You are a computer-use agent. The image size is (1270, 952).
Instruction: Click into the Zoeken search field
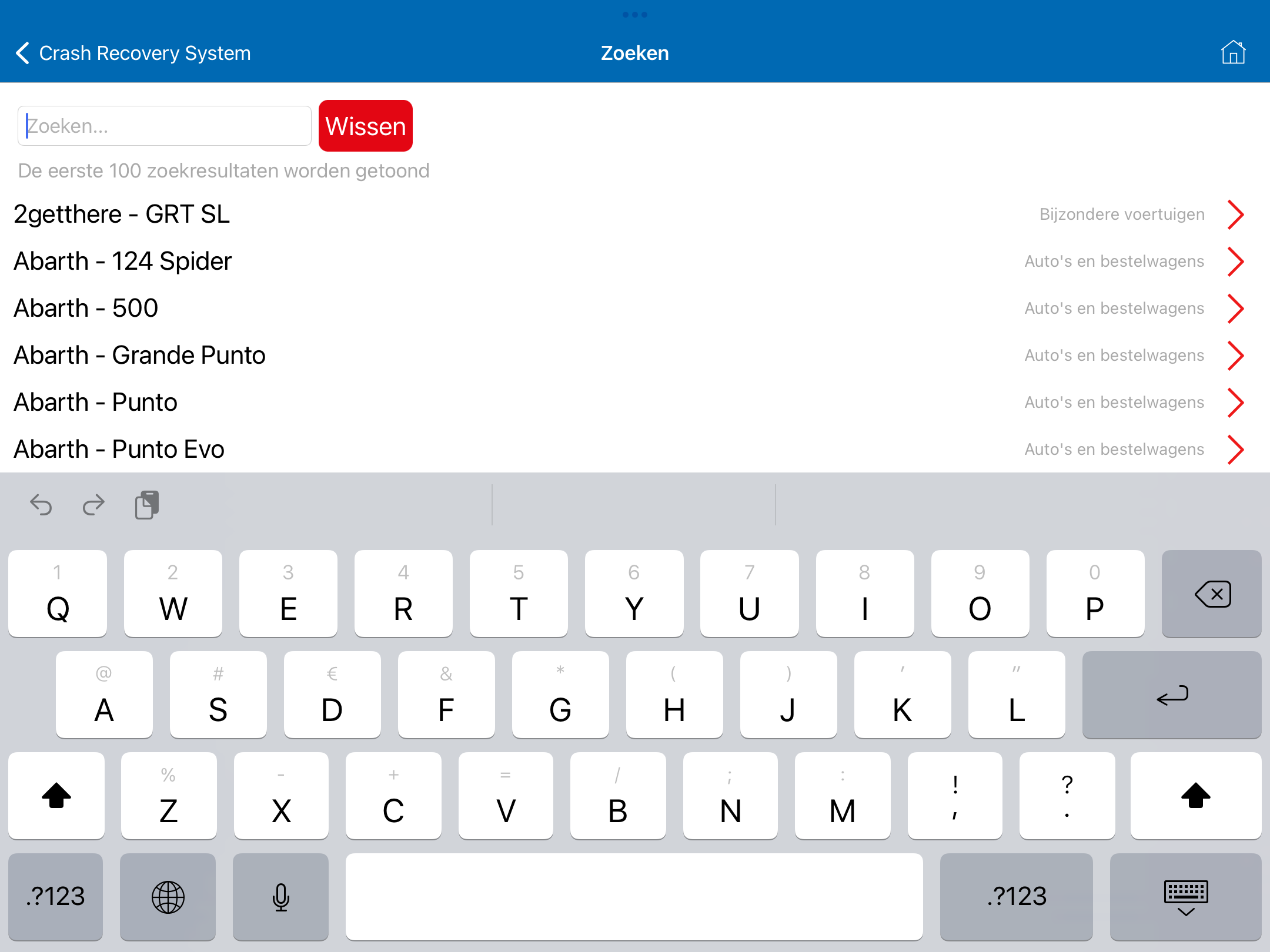(165, 126)
